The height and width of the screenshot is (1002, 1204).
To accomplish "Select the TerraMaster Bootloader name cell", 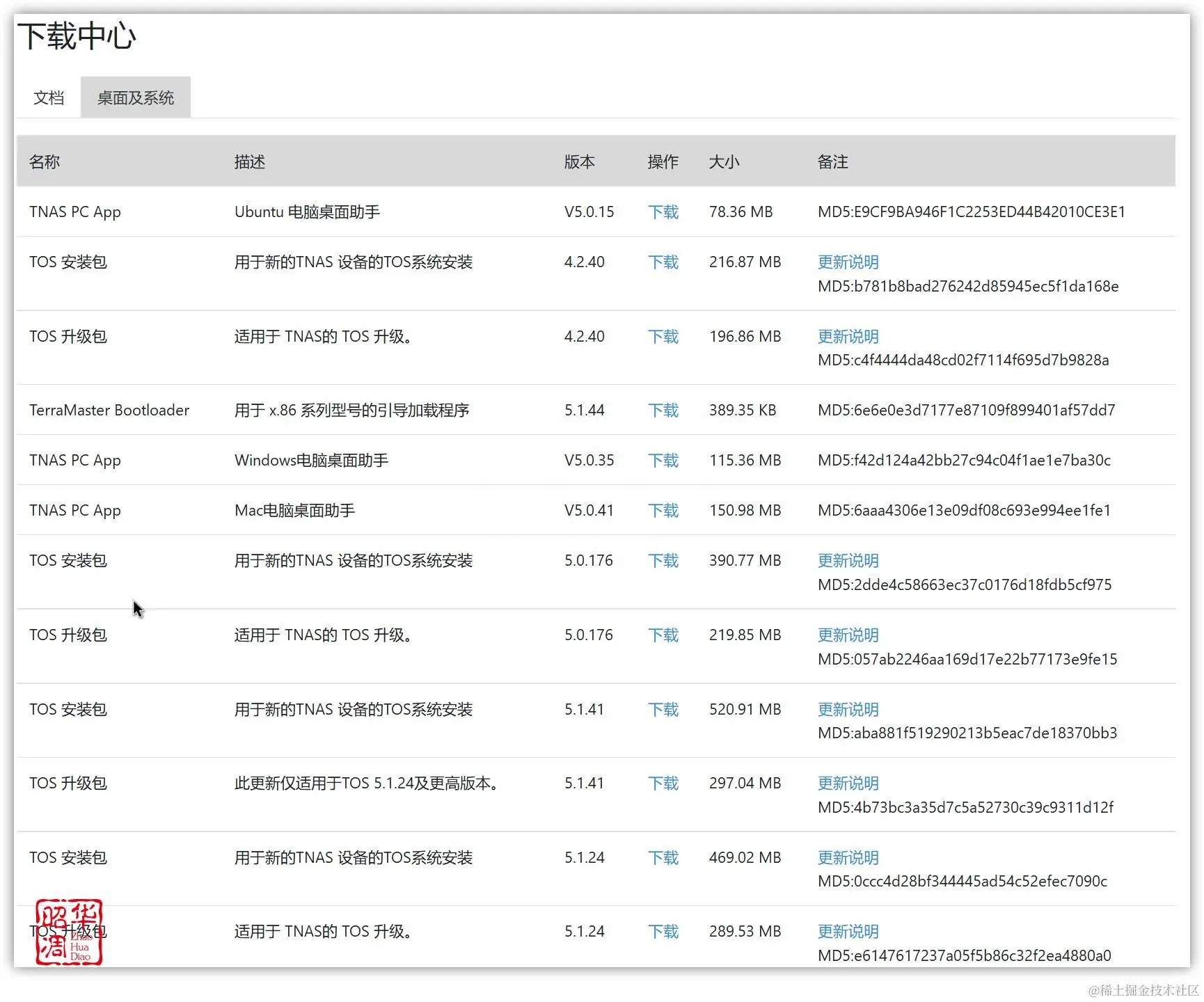I will (x=109, y=411).
